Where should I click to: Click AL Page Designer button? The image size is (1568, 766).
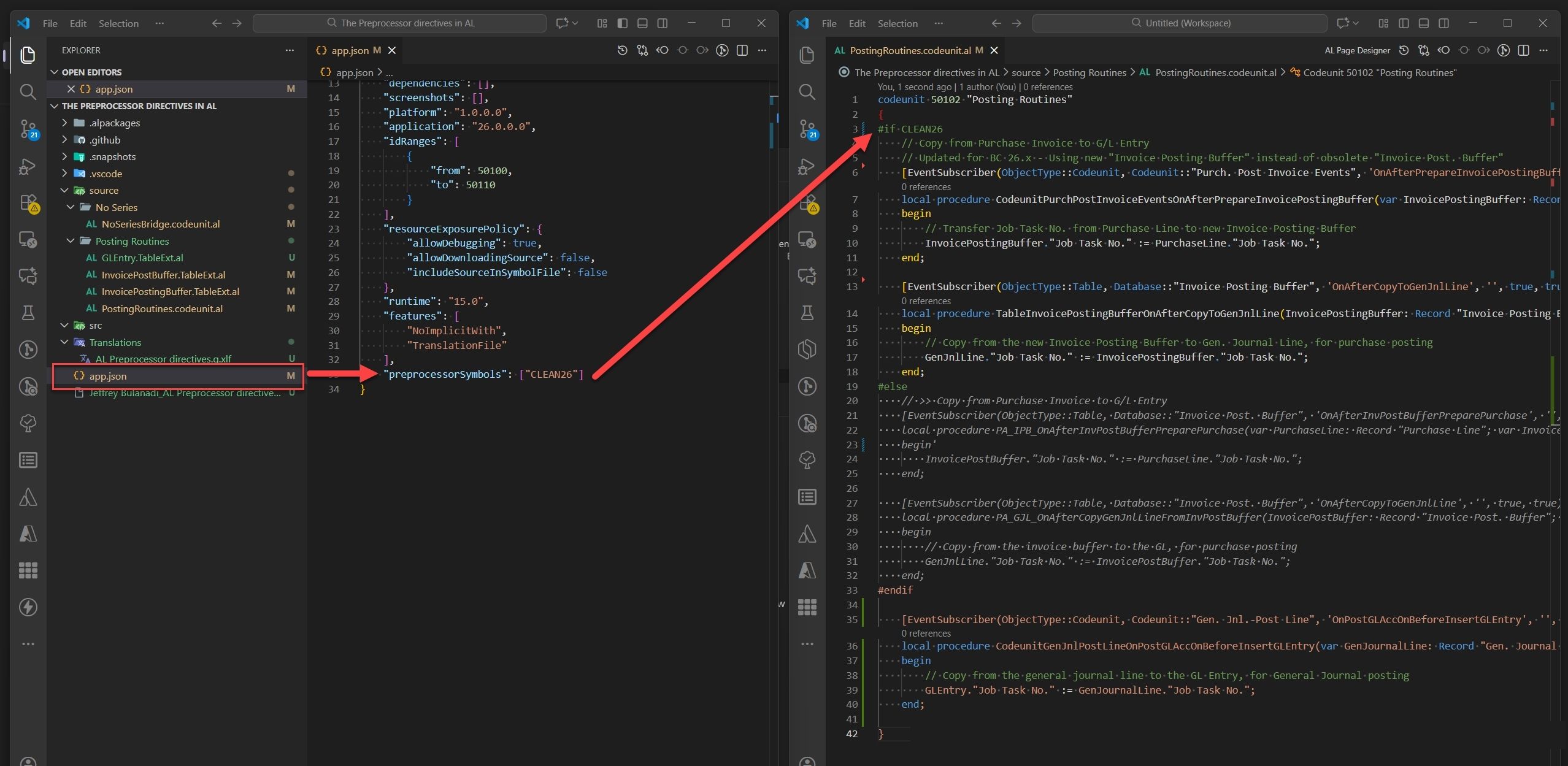click(x=1357, y=50)
